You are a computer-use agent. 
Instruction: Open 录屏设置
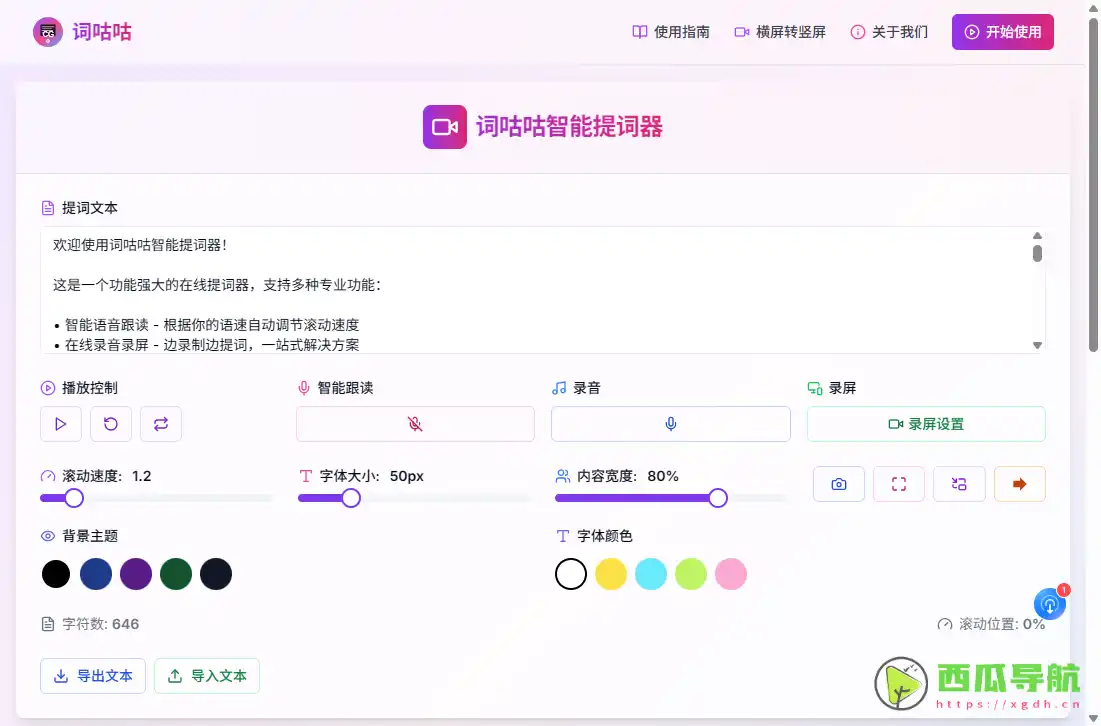pyautogui.click(x=926, y=424)
